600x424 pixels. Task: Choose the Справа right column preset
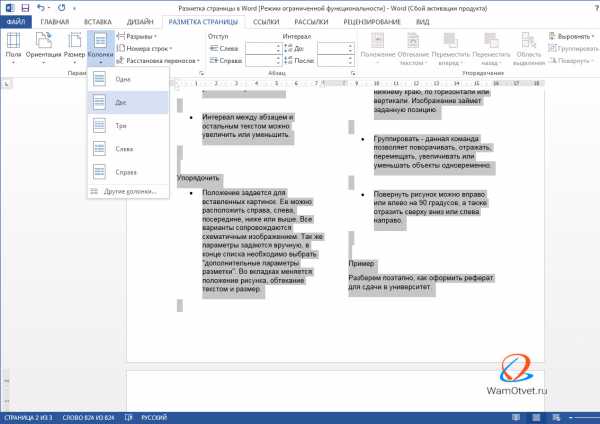point(128,172)
